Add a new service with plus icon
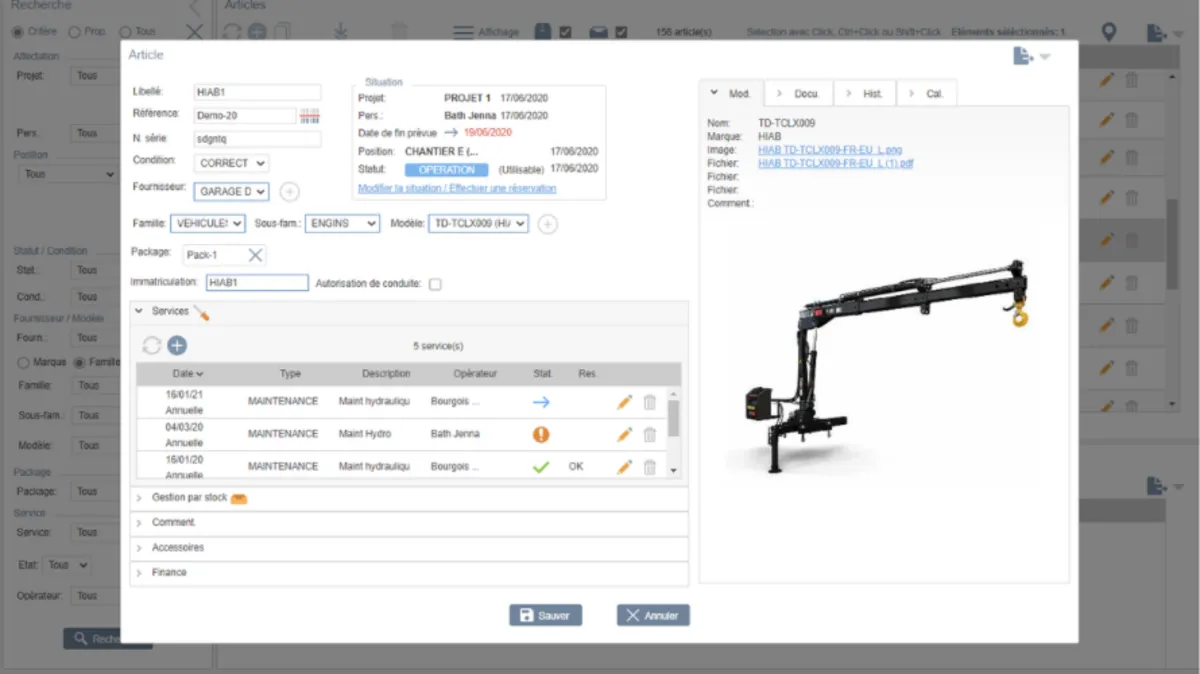Screen dimensions: 1200x674 pyautogui.click(x=176, y=346)
